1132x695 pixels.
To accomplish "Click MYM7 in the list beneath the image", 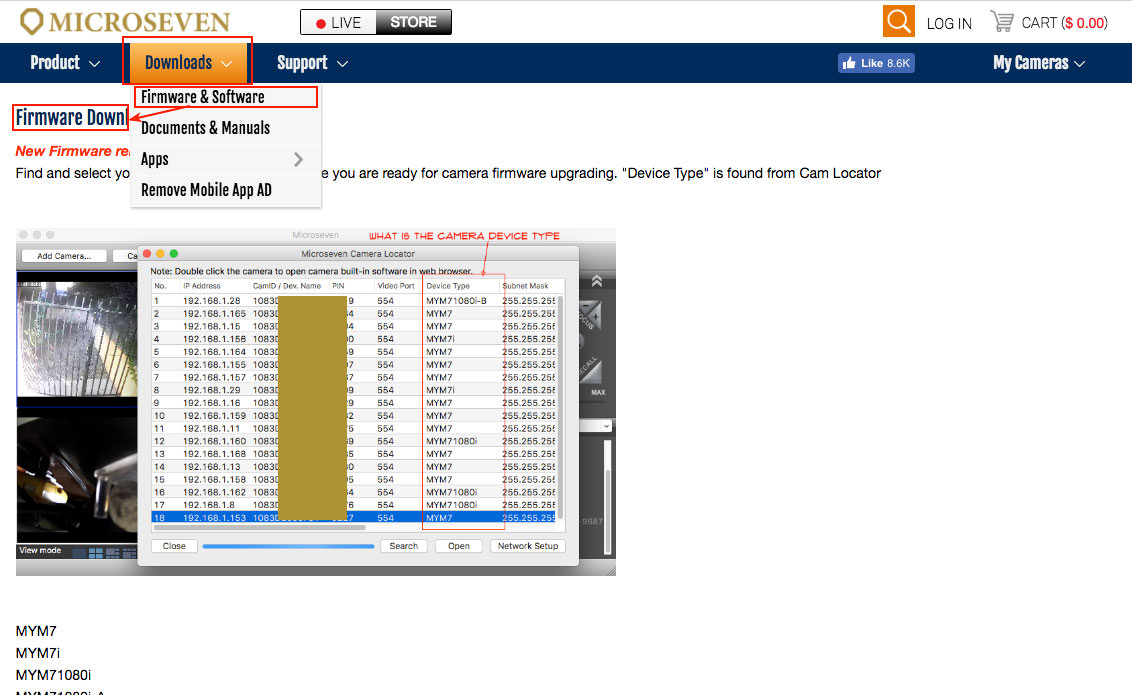I will [36, 631].
